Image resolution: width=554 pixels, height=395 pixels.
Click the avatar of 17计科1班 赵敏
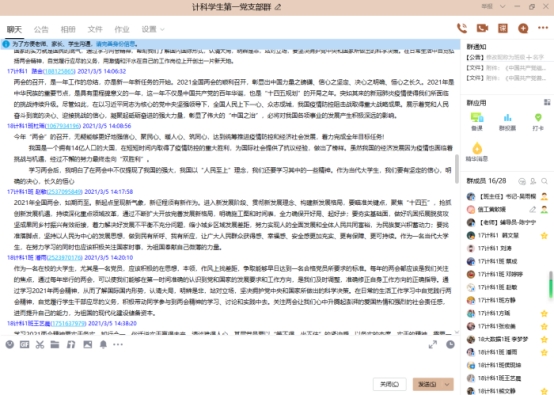tap(471, 288)
